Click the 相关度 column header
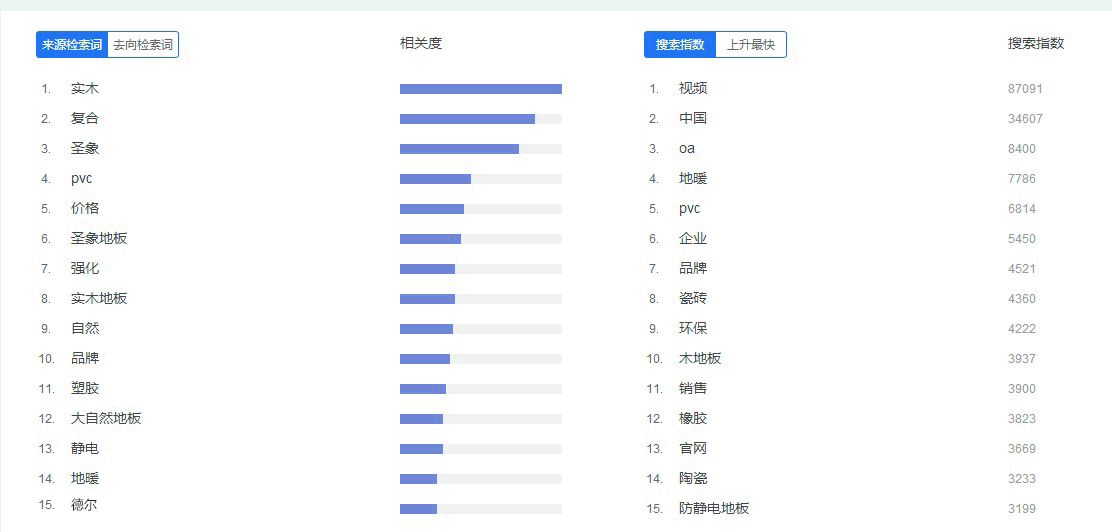Screen dimensions: 1112x532 [x=421, y=43]
